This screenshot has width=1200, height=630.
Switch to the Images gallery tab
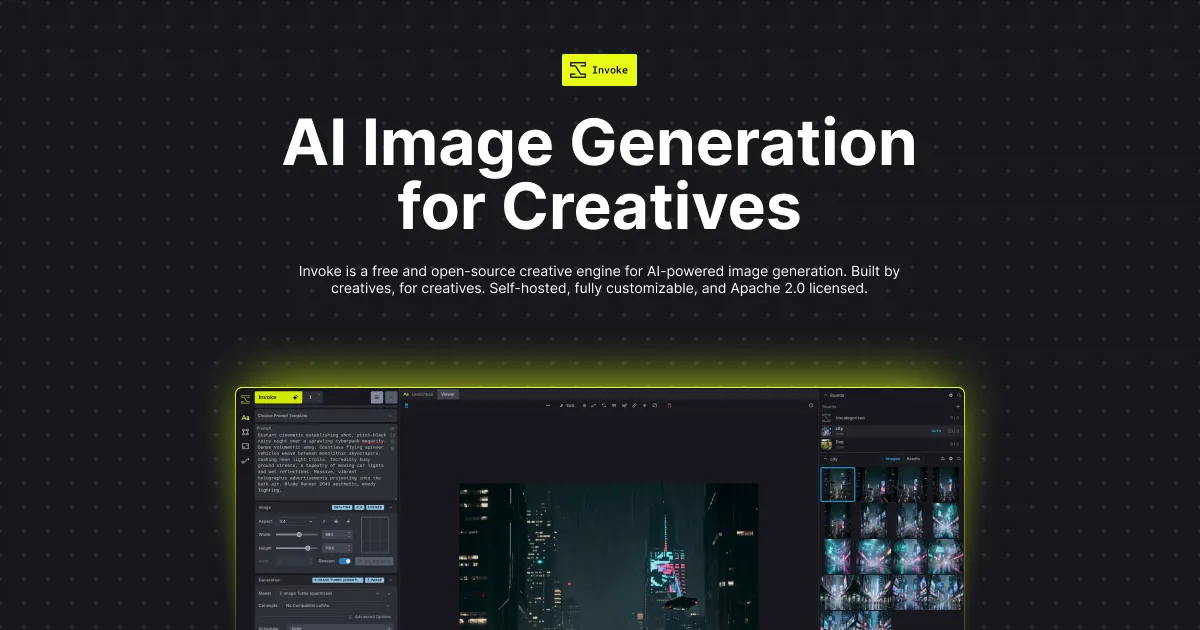pos(893,459)
